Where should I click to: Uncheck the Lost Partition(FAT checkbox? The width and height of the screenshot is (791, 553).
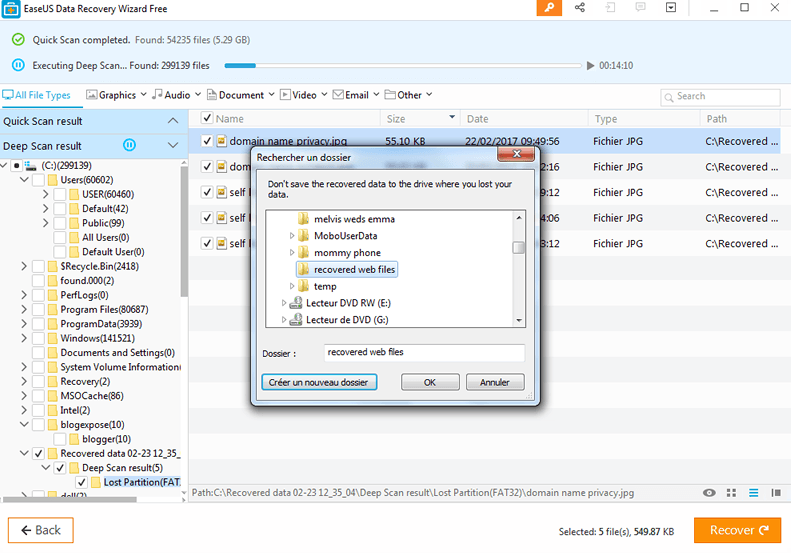point(82,482)
